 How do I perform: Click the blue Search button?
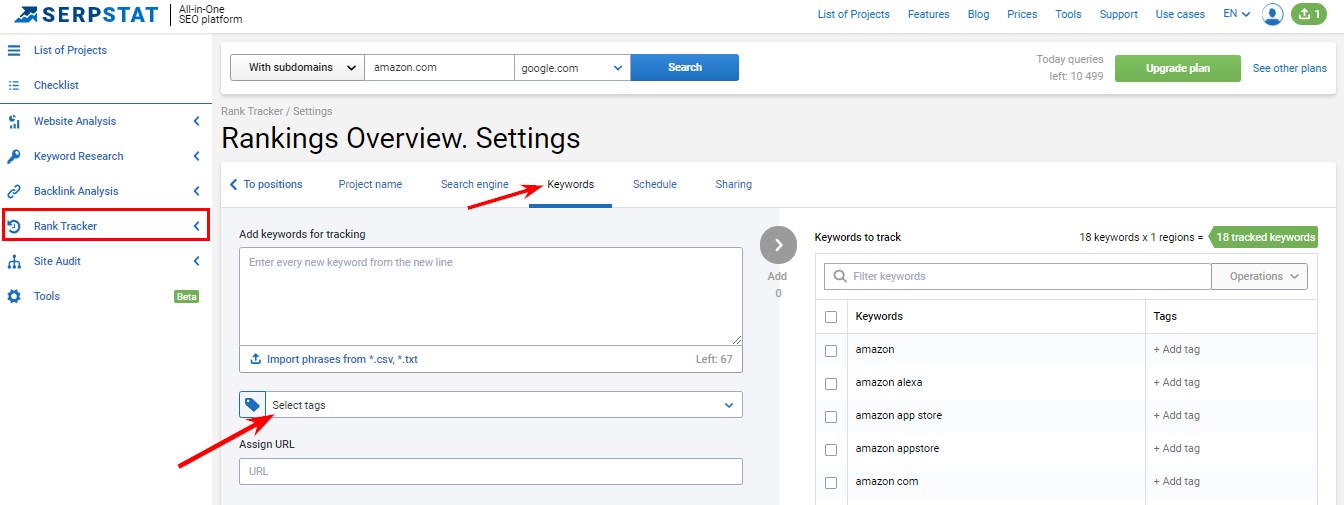(685, 67)
